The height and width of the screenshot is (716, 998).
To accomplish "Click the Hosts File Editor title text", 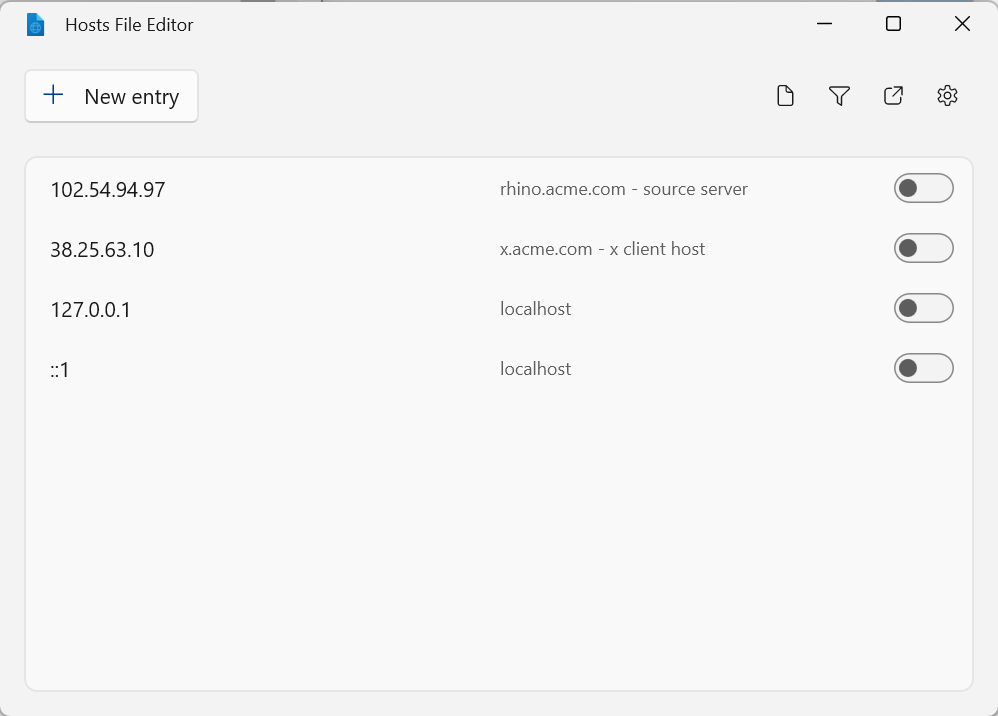I will point(128,24).
